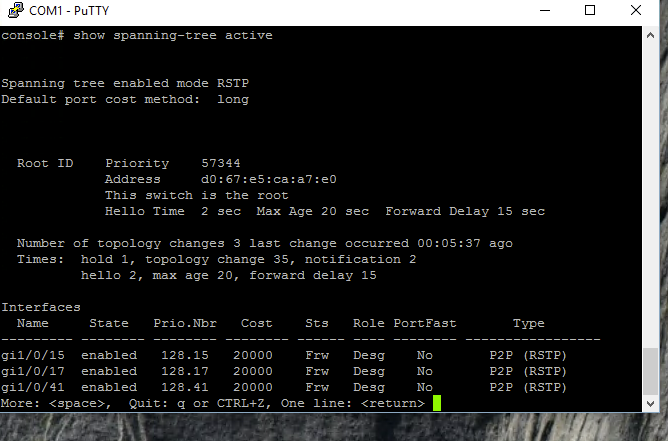The height and width of the screenshot is (441, 668).
Task: Click 'This switch is the root' line
Action: [x=196, y=196]
